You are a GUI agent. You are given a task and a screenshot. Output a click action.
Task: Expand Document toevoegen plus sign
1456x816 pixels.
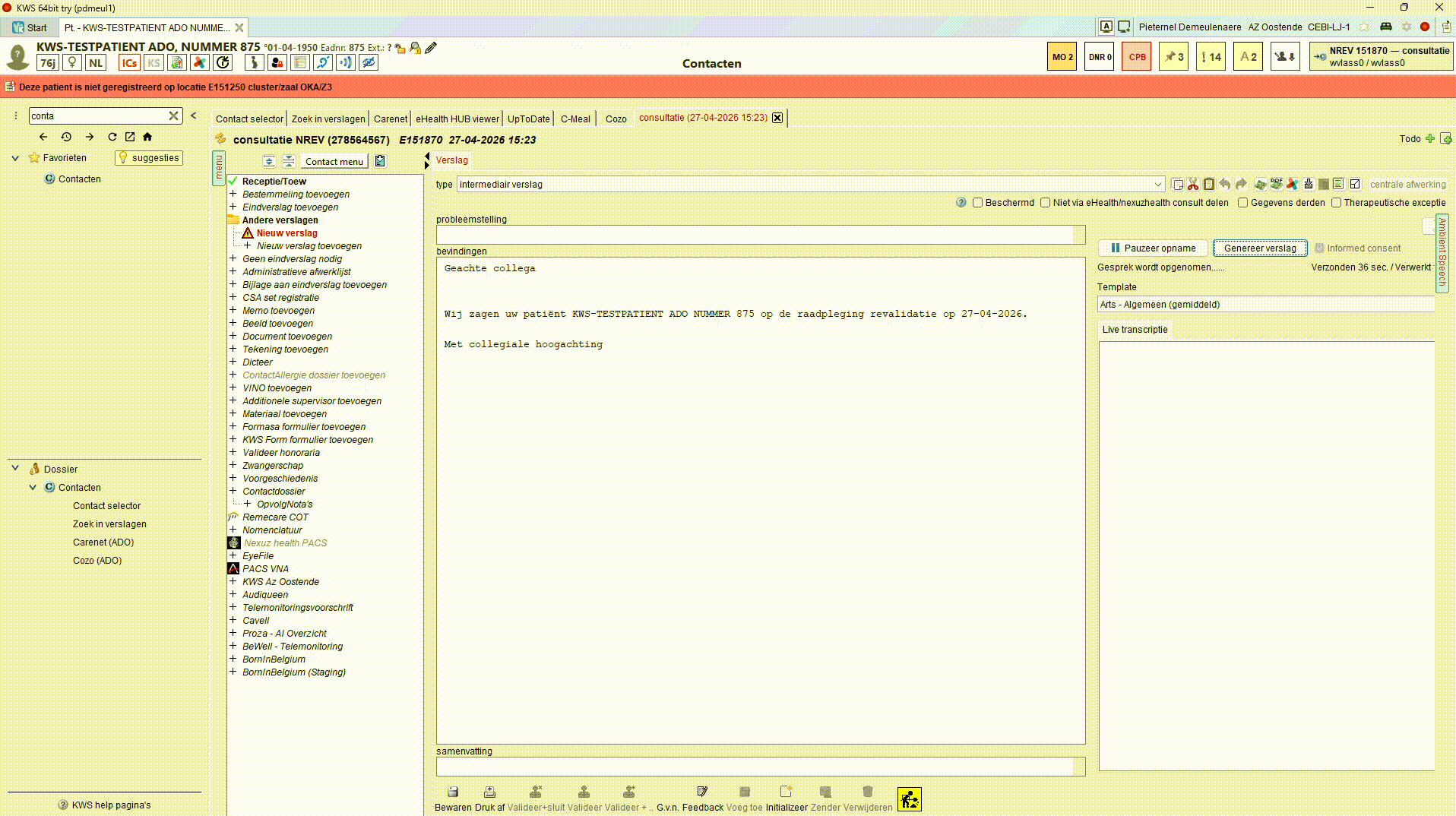tap(233, 336)
